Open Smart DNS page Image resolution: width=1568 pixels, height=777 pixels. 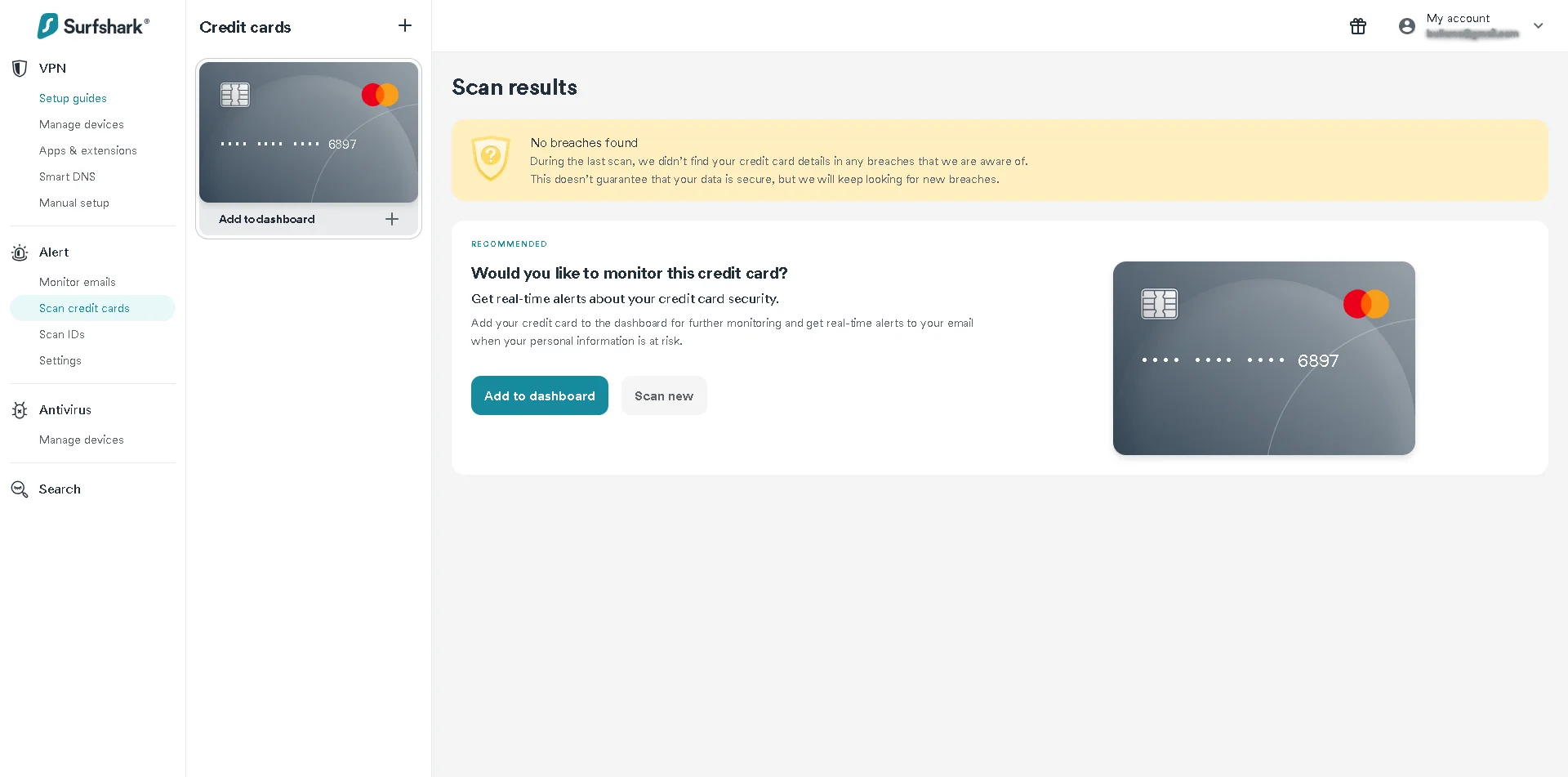pos(67,176)
